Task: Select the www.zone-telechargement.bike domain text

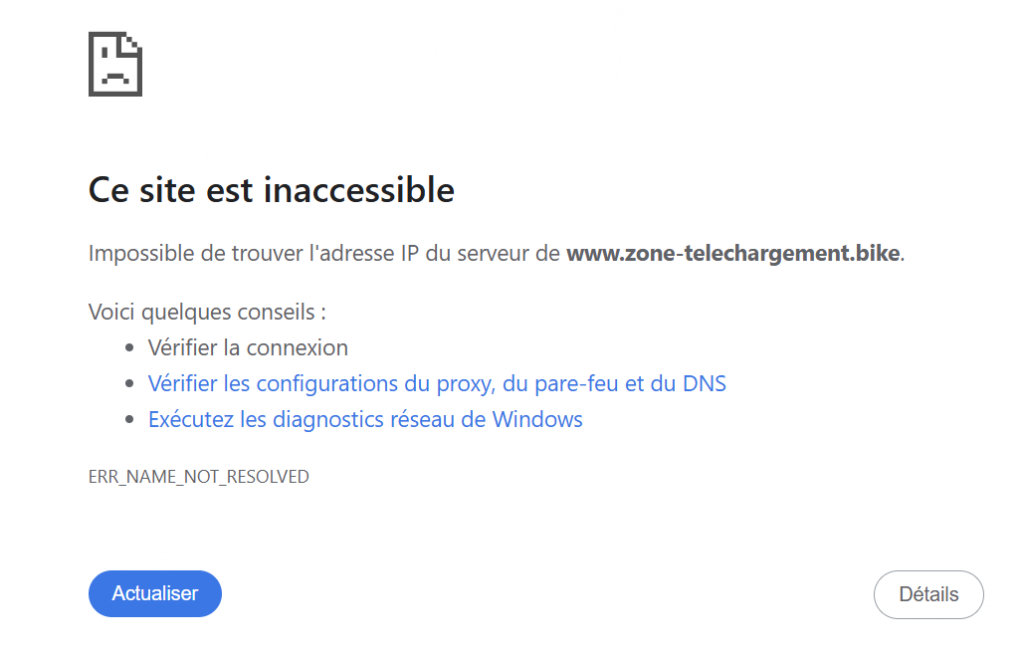Action: point(733,253)
